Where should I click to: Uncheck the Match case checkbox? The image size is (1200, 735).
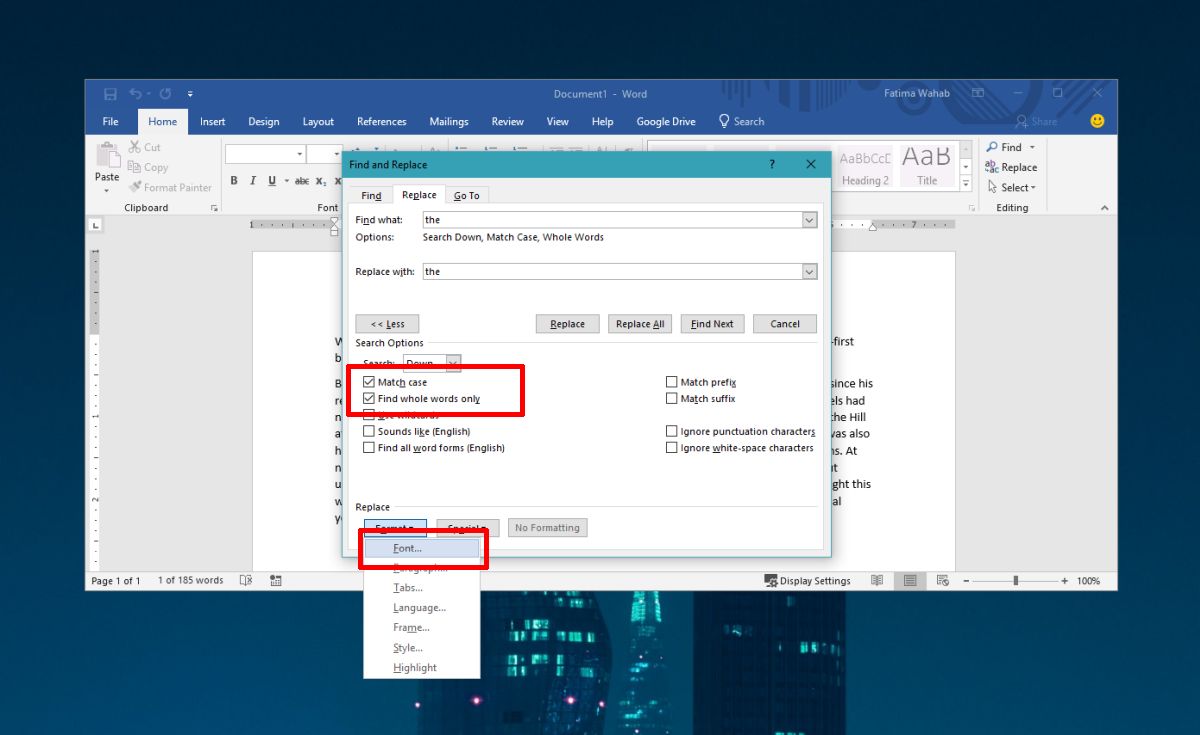click(369, 382)
